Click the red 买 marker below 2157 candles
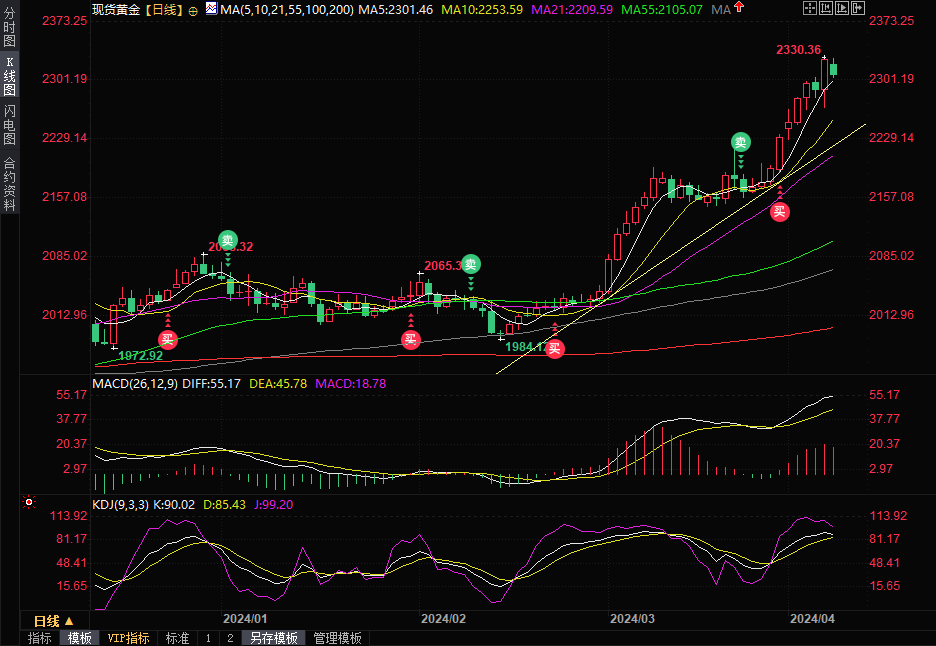The image size is (936, 646). click(x=779, y=211)
